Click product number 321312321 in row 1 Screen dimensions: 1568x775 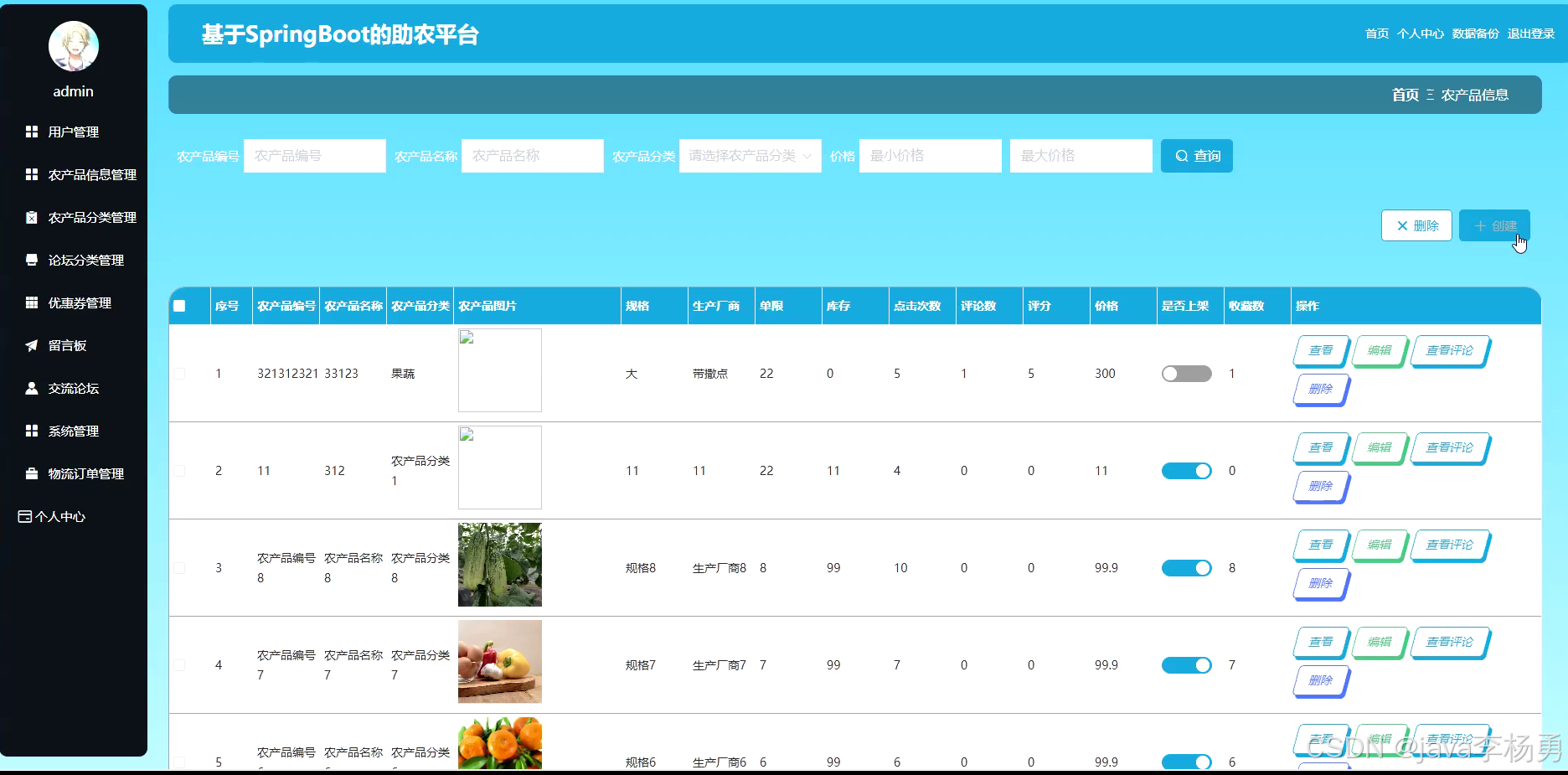tap(287, 374)
